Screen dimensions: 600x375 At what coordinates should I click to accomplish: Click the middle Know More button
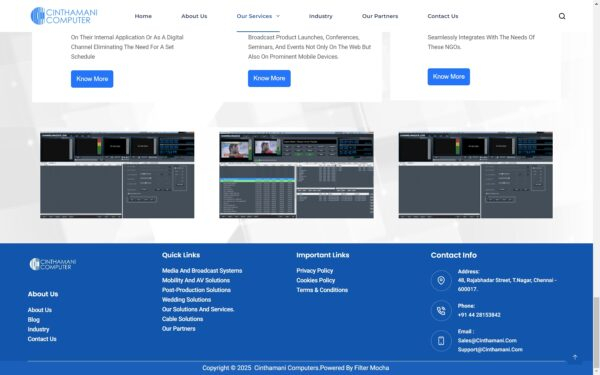[269, 78]
